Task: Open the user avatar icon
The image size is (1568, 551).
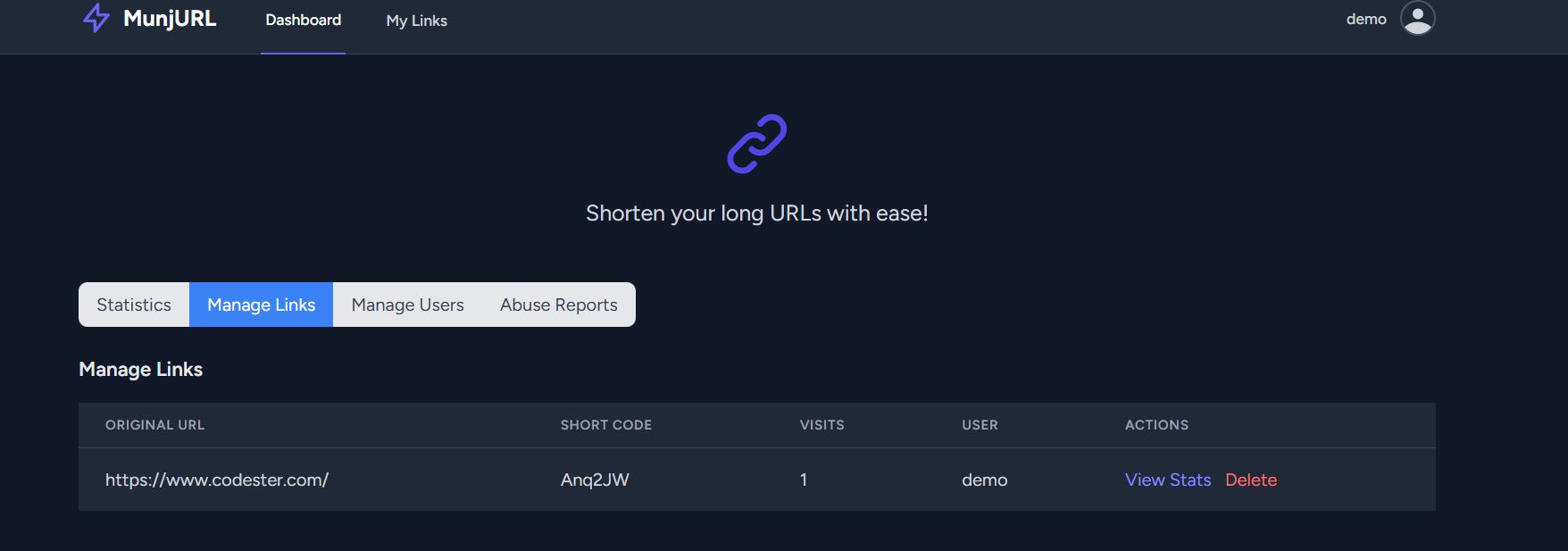Action: click(1418, 18)
